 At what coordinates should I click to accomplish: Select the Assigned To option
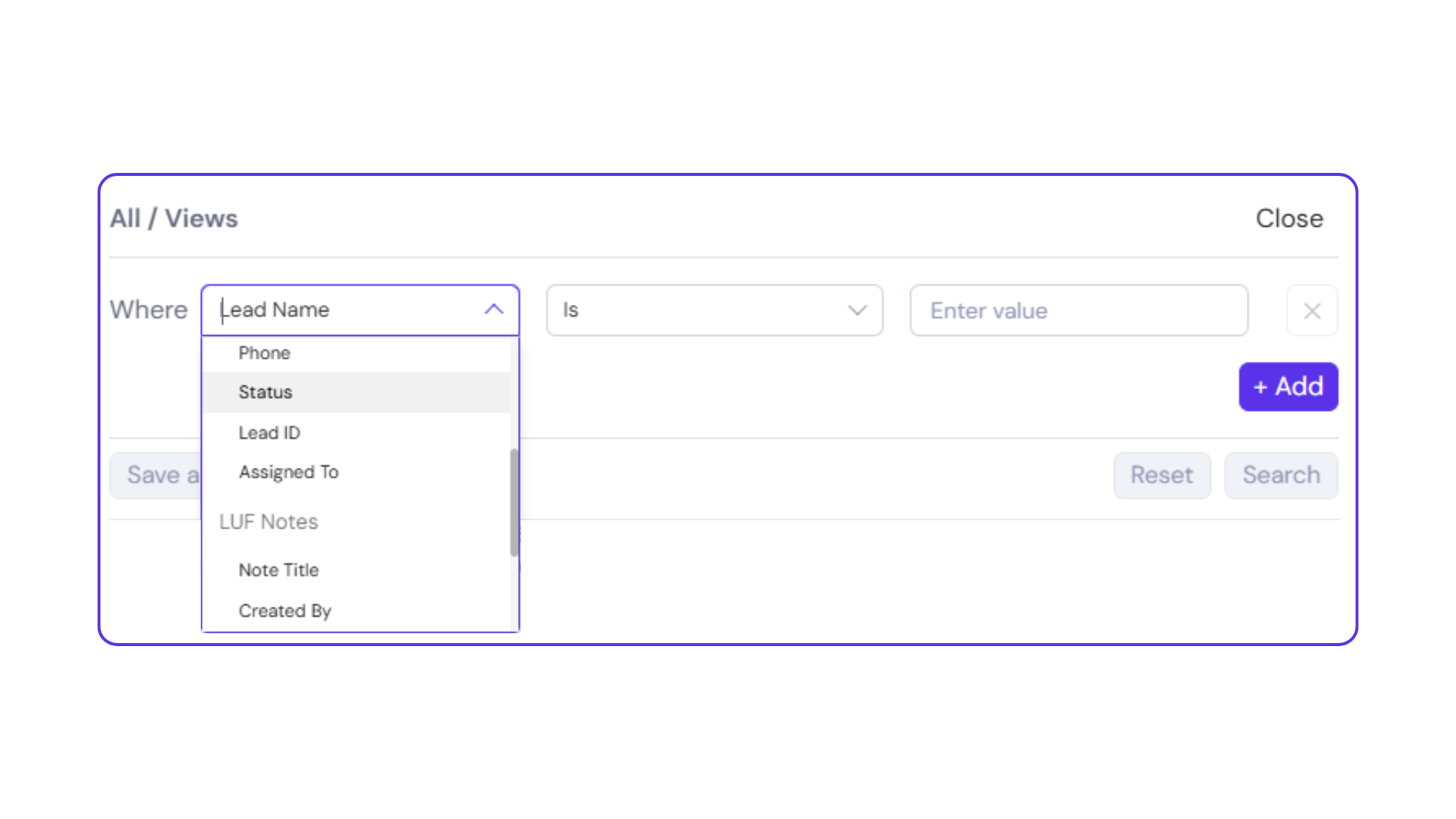tap(288, 472)
